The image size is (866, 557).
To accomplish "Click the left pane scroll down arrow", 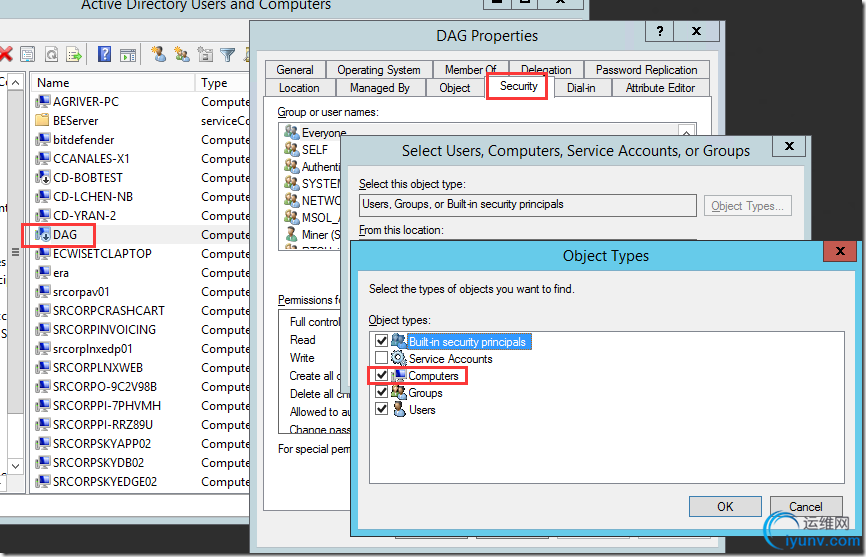I will [15, 466].
